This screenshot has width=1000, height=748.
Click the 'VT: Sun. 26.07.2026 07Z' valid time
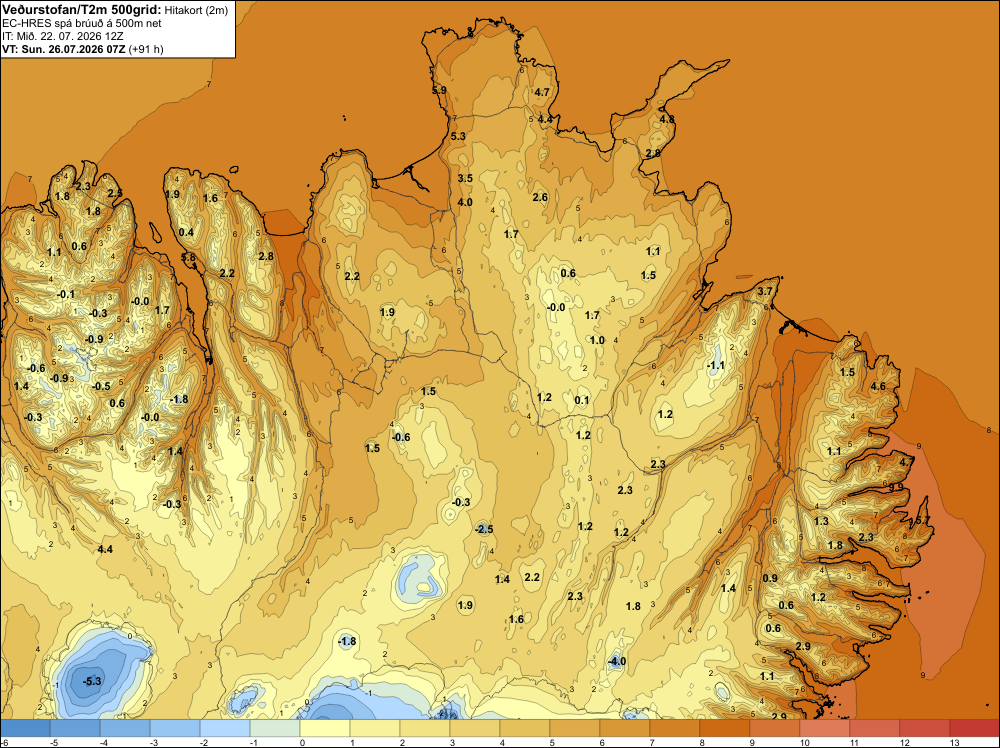(64, 49)
